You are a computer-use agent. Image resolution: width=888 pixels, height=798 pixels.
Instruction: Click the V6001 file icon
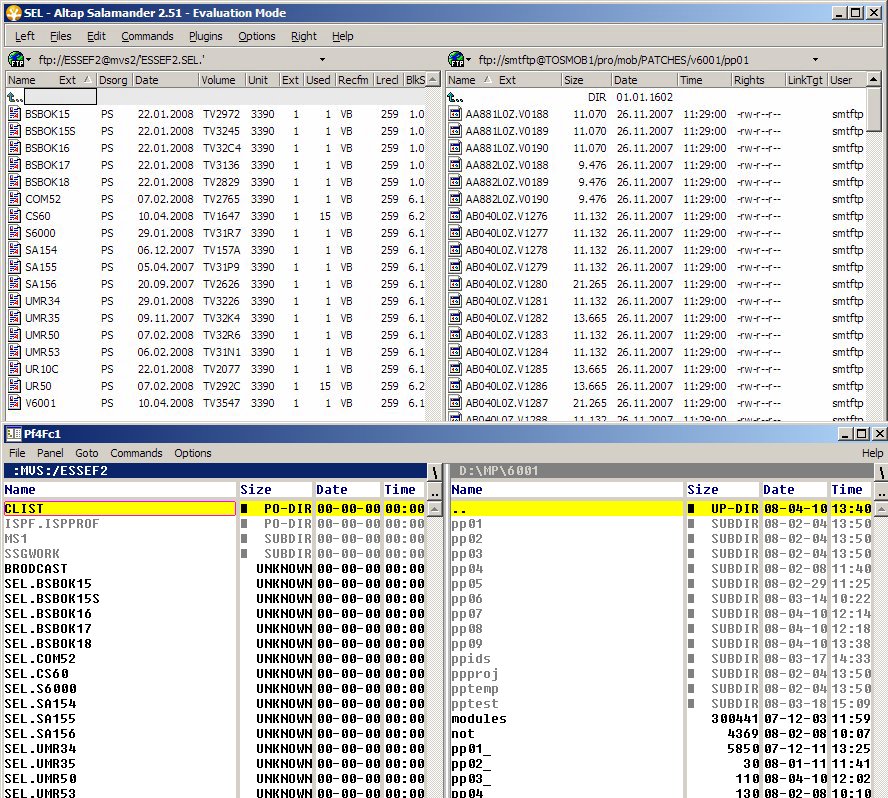[15, 403]
